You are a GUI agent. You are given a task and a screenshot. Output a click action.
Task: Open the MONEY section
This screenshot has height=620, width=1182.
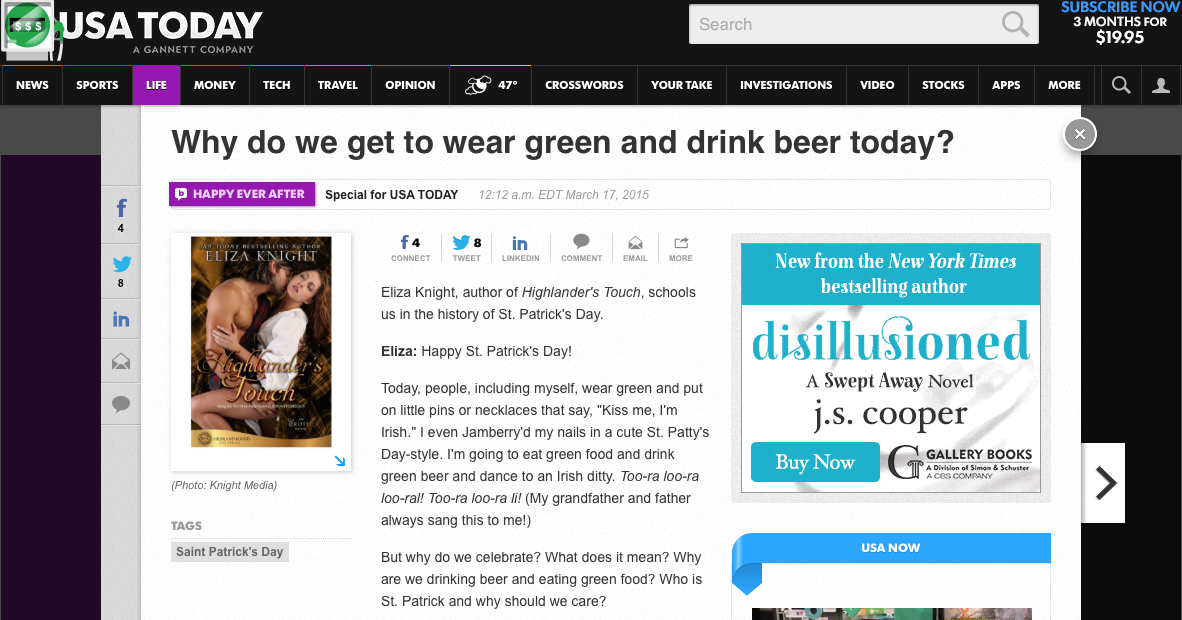click(x=215, y=85)
